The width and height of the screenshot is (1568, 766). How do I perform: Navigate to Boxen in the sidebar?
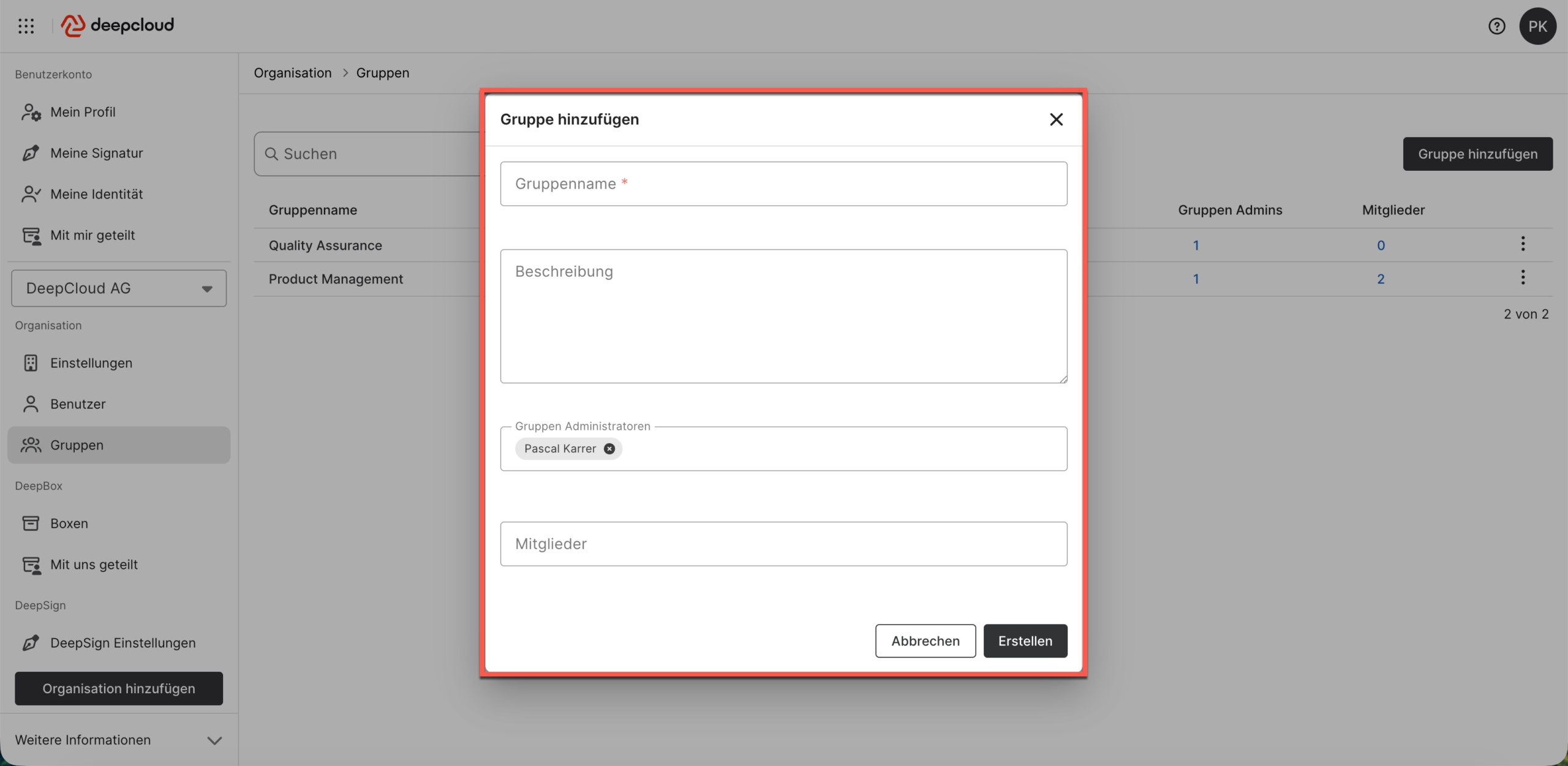[x=69, y=524]
